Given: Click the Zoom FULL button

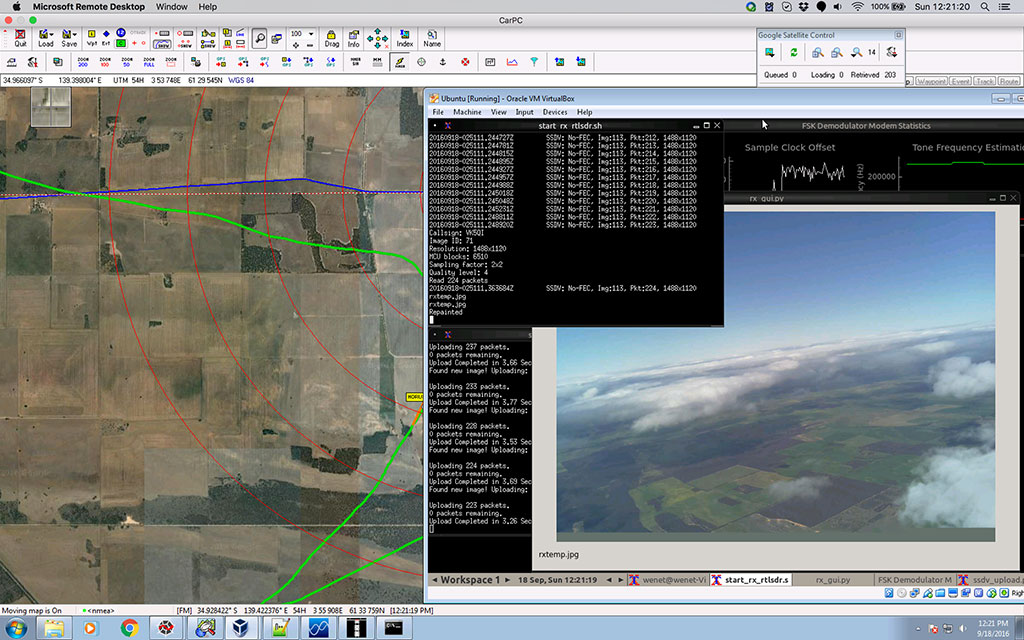Looking at the screenshot, I should [x=149, y=62].
